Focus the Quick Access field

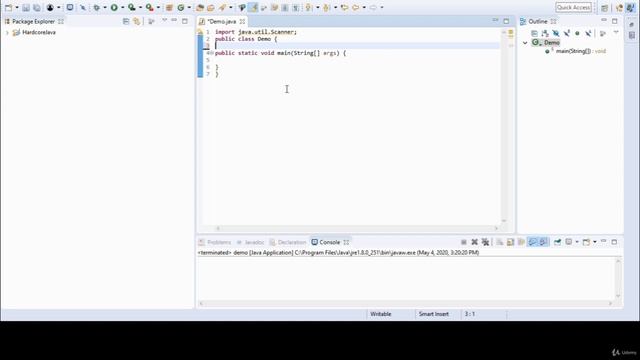(573, 7)
